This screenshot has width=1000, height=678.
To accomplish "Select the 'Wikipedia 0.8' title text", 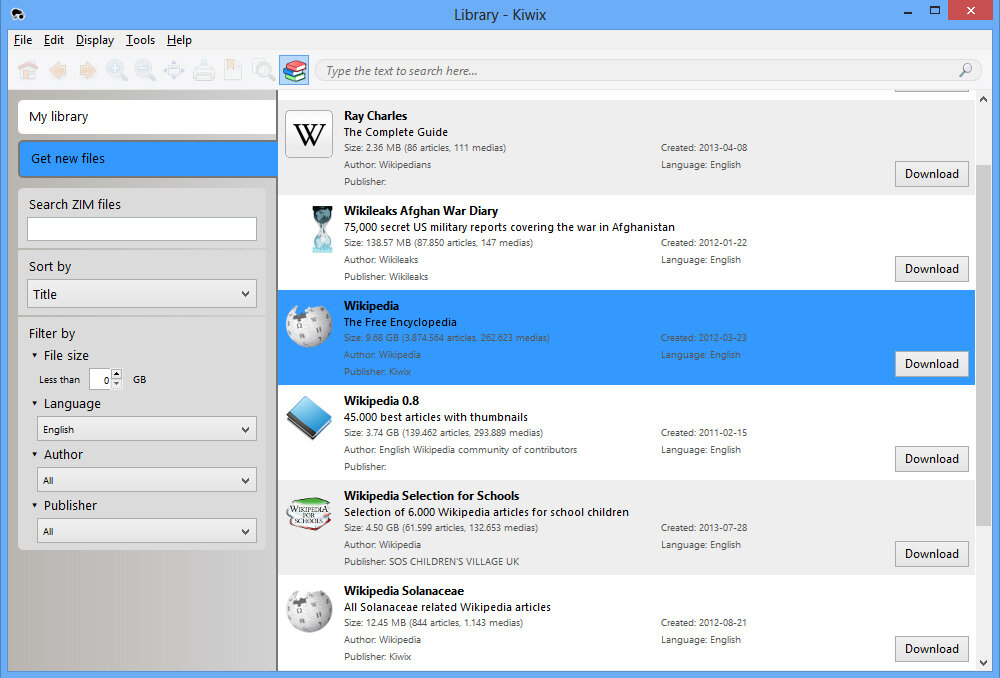I will pyautogui.click(x=381, y=401).
